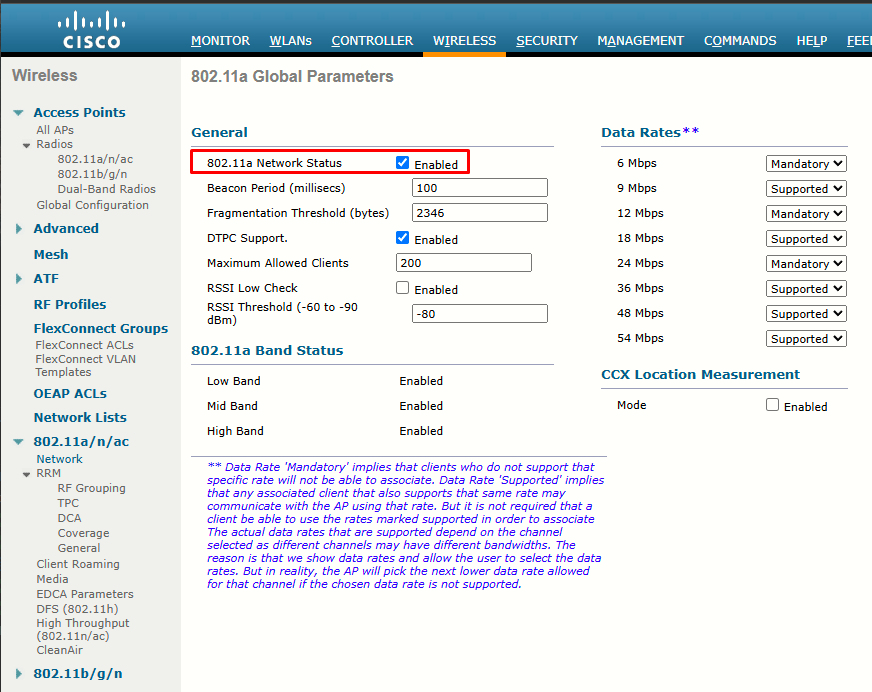Open All APs in sidebar
872x692 pixels.
click(x=55, y=130)
